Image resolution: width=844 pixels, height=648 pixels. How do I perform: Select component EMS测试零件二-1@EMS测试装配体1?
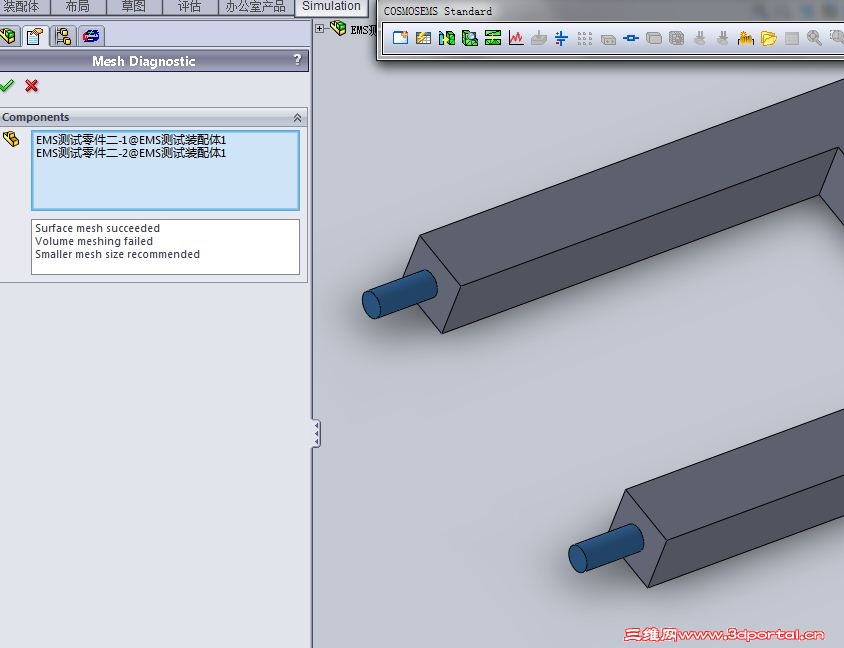pyautogui.click(x=131, y=140)
